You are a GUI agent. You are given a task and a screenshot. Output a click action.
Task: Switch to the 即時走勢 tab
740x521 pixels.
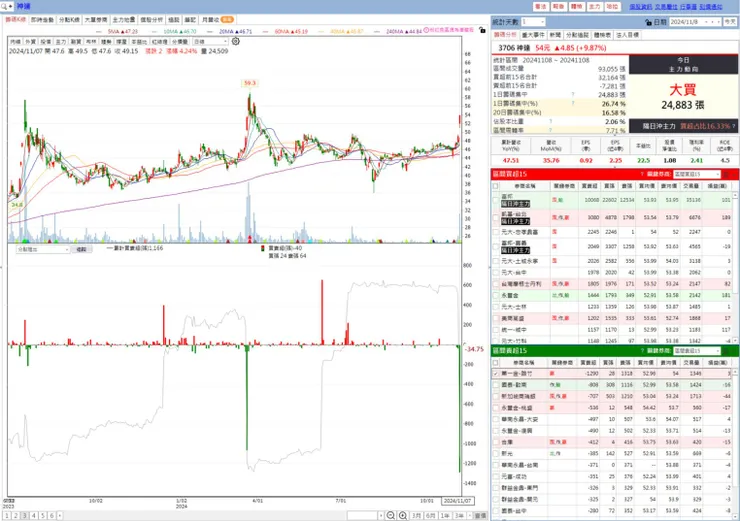tap(42, 20)
